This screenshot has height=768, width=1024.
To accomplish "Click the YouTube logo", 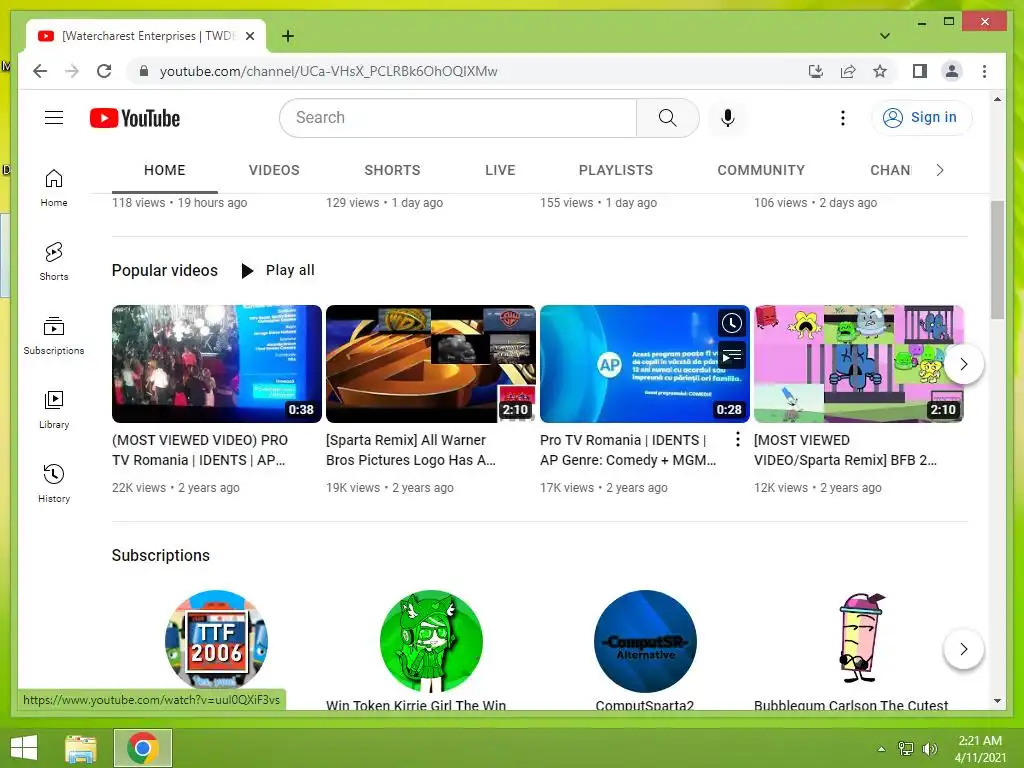I will click(x=135, y=118).
